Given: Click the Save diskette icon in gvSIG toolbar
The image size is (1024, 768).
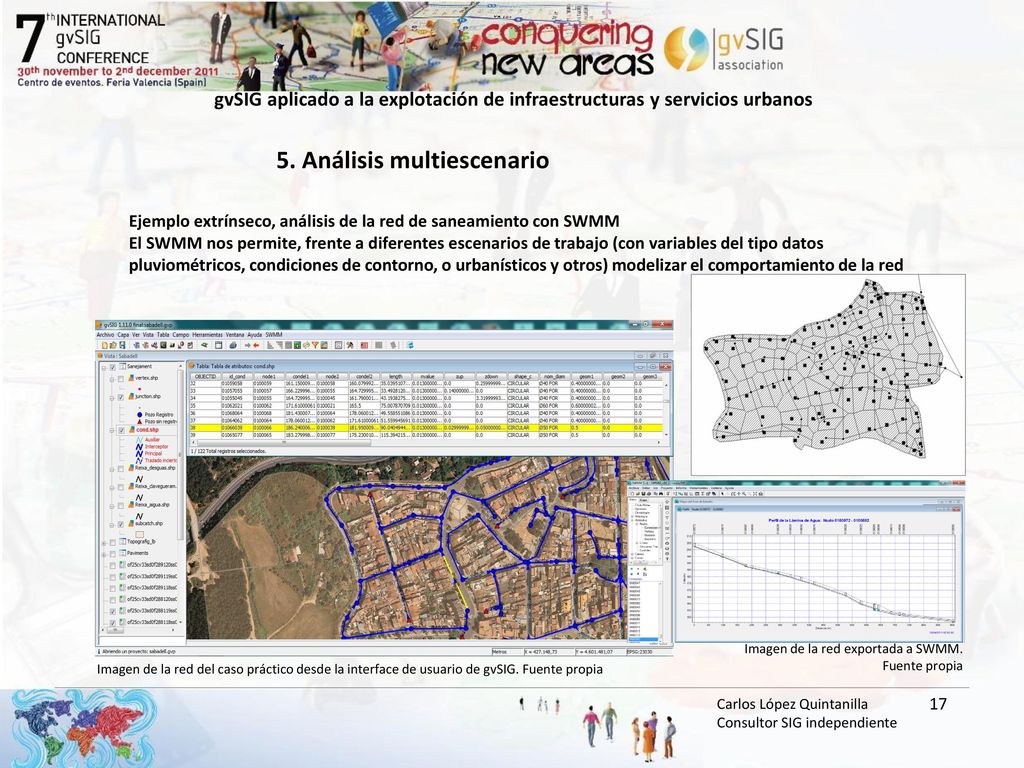Looking at the screenshot, I should (x=122, y=345).
